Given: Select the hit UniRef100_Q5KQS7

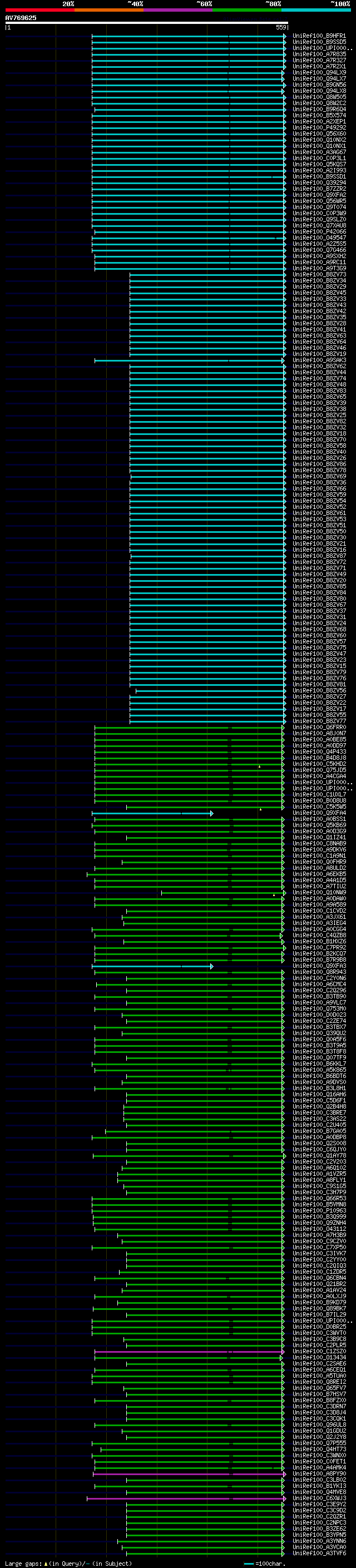Looking at the screenshot, I should 319,164.
